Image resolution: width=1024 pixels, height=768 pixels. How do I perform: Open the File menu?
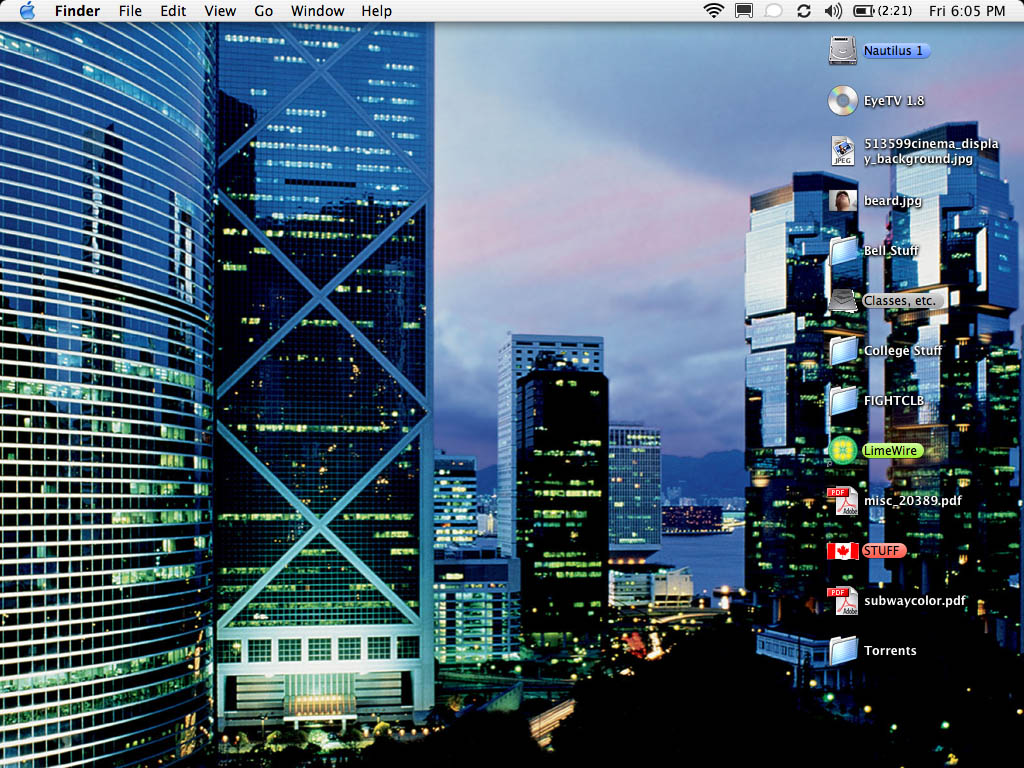pos(130,11)
